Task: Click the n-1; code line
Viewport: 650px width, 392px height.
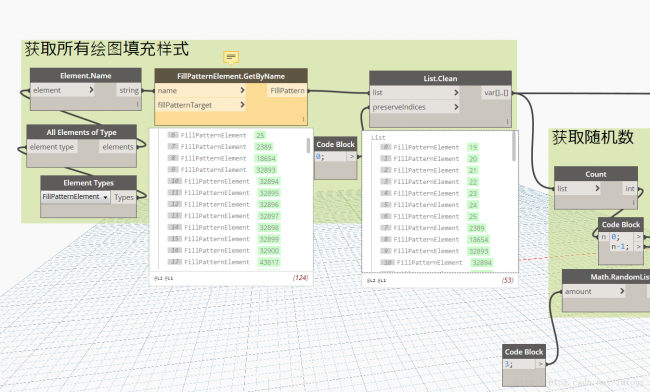Action: [x=620, y=247]
